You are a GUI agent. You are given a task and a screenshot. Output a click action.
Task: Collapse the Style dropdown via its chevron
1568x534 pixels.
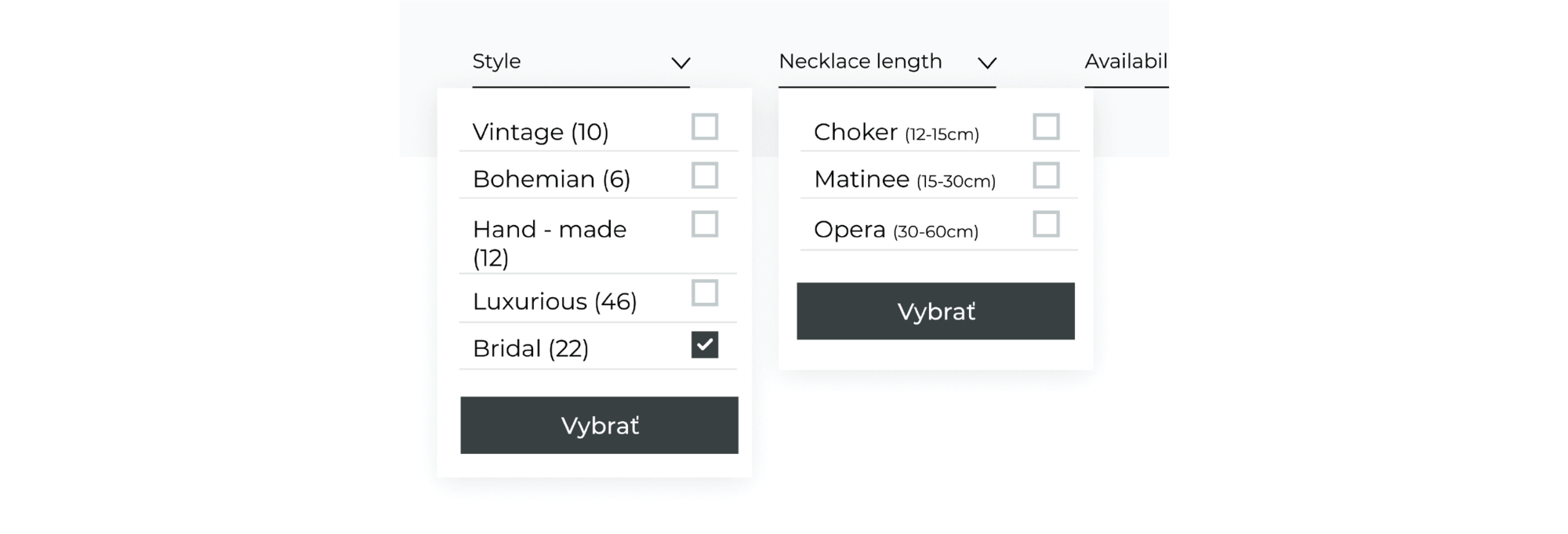point(681,61)
